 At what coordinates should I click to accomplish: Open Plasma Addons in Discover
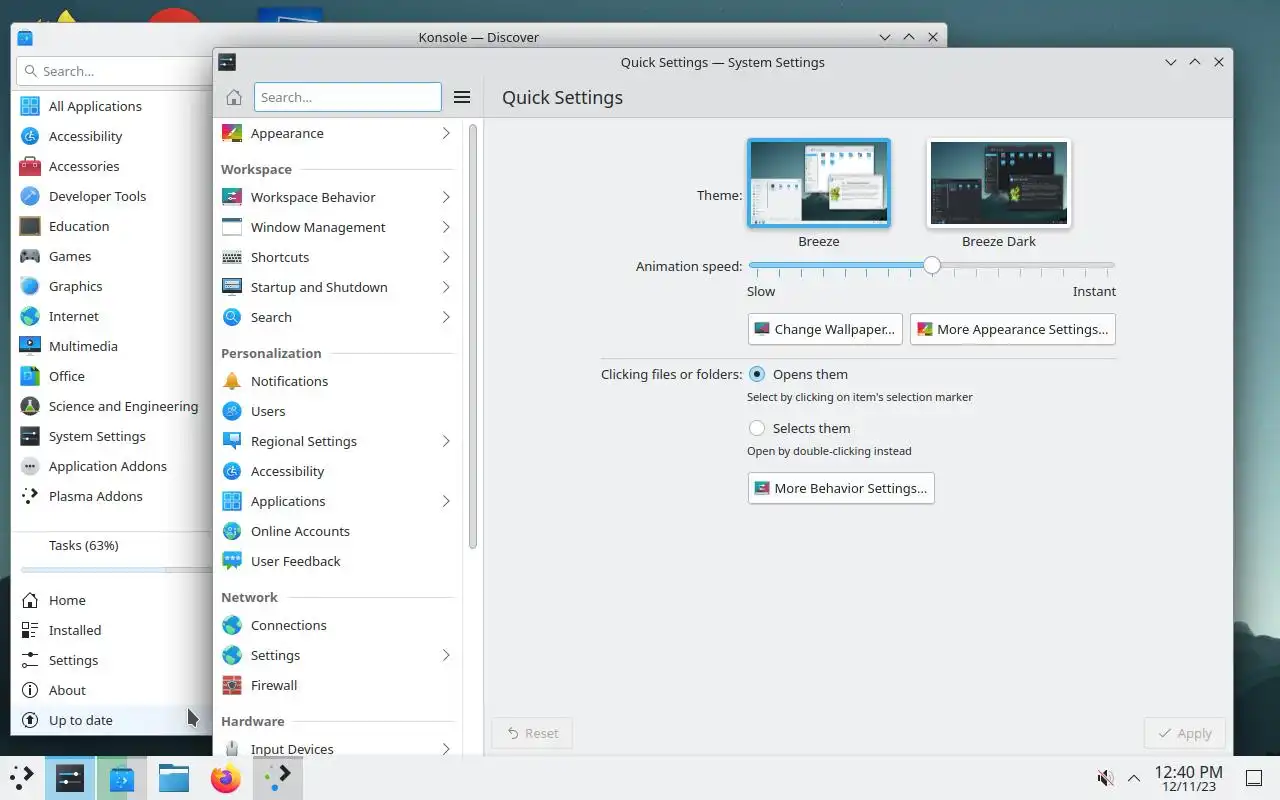112,496
